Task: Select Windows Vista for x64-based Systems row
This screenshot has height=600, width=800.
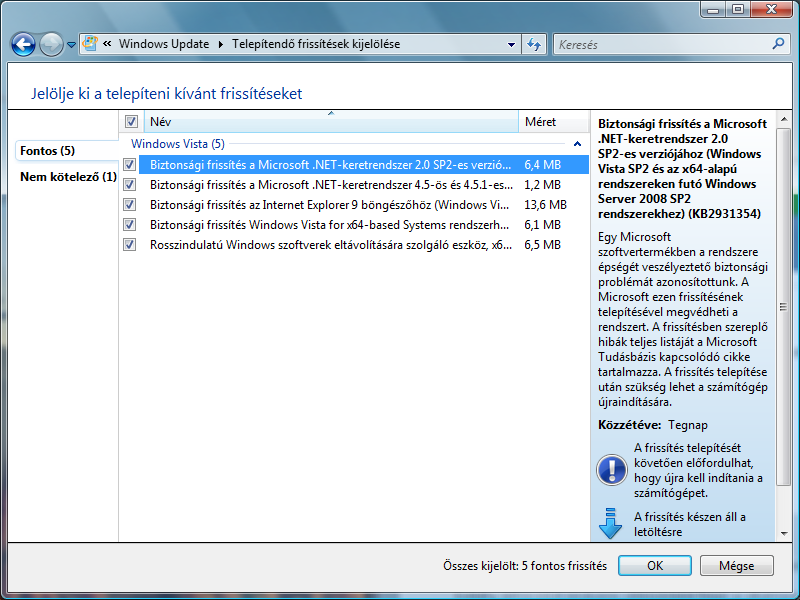Action: 363,224
